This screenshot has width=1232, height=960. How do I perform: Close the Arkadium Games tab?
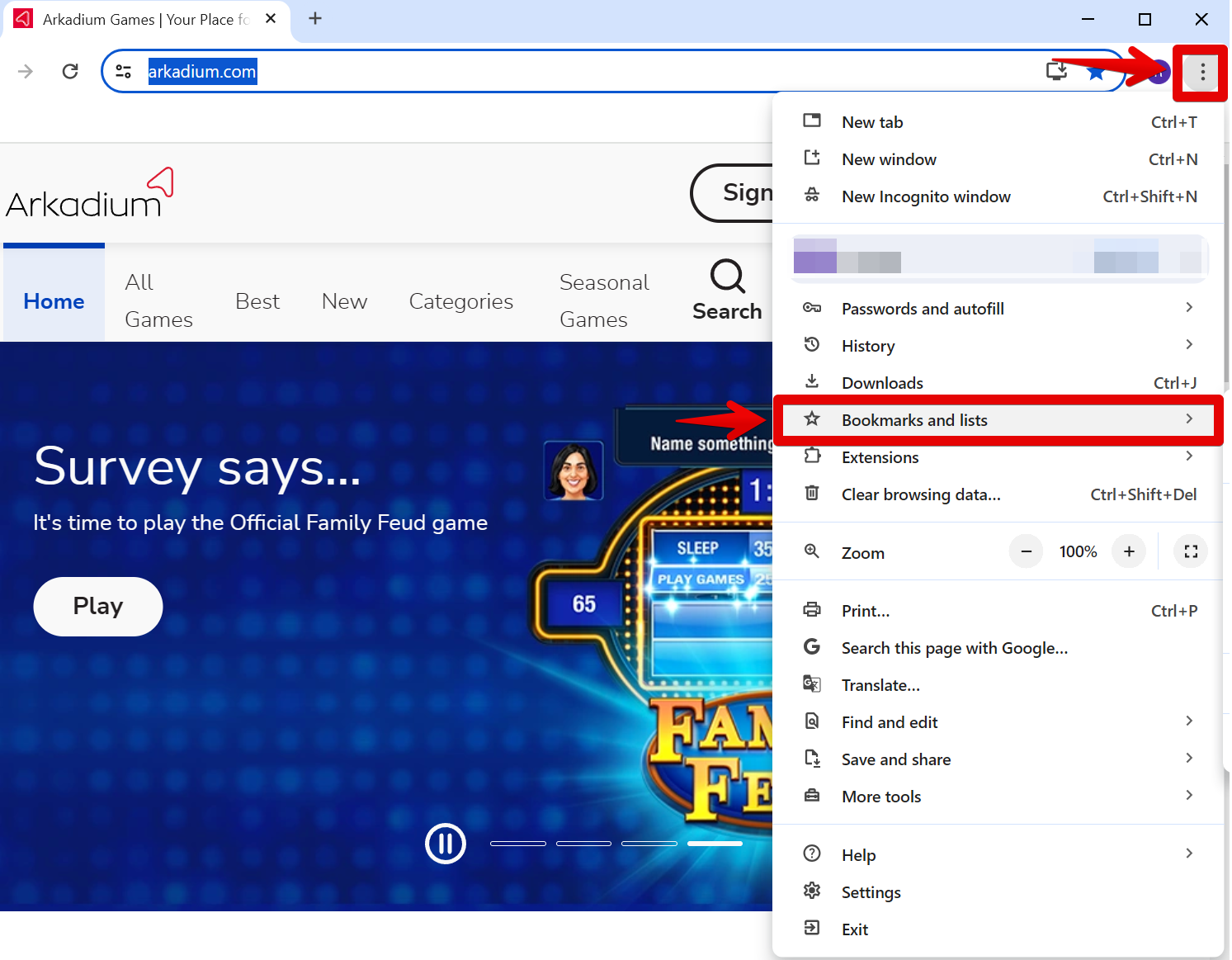pos(271,18)
